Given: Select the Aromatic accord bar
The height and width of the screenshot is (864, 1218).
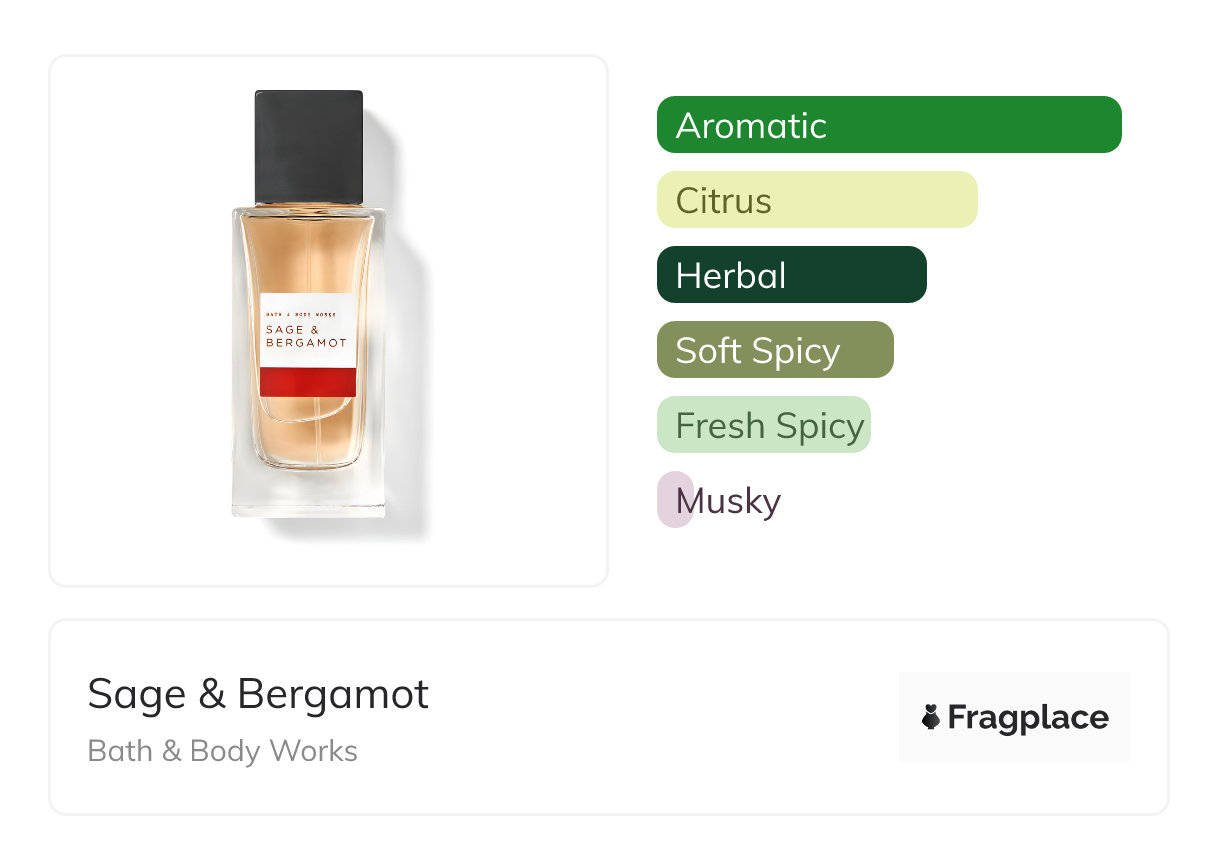Looking at the screenshot, I should coord(888,125).
